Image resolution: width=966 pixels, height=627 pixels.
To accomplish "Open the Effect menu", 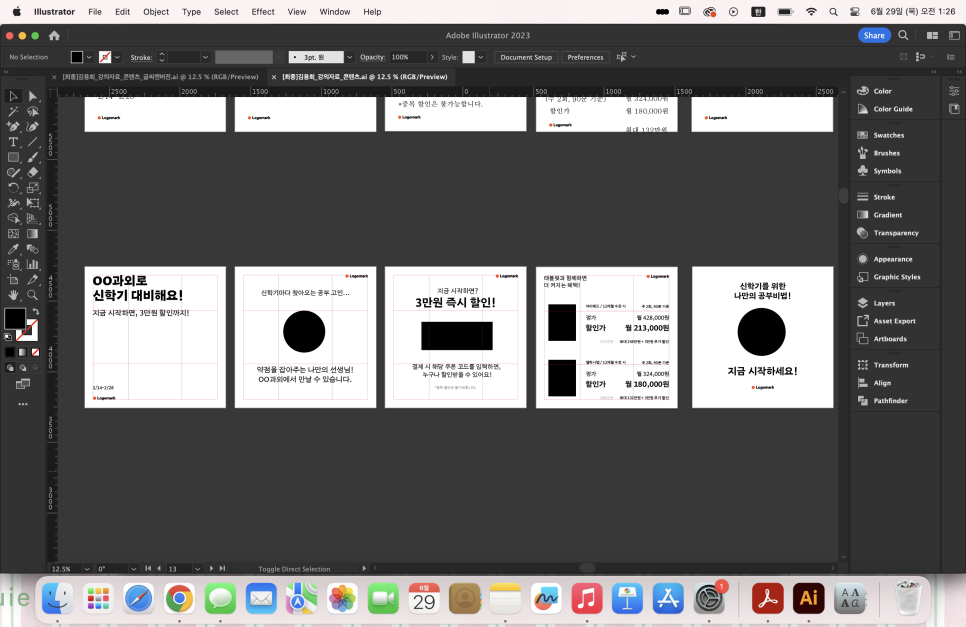I will pos(263,12).
